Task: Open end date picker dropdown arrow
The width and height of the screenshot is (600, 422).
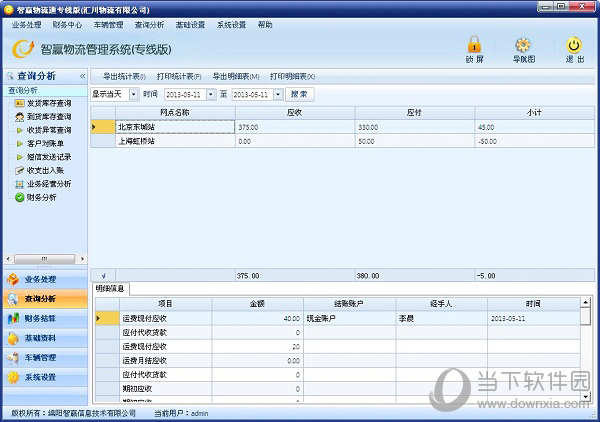Action: 278,95
